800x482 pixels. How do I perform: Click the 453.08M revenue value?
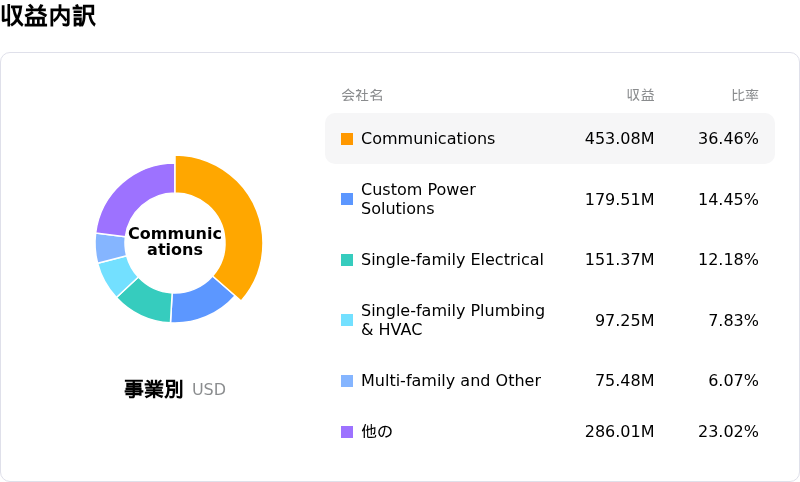(x=619, y=138)
